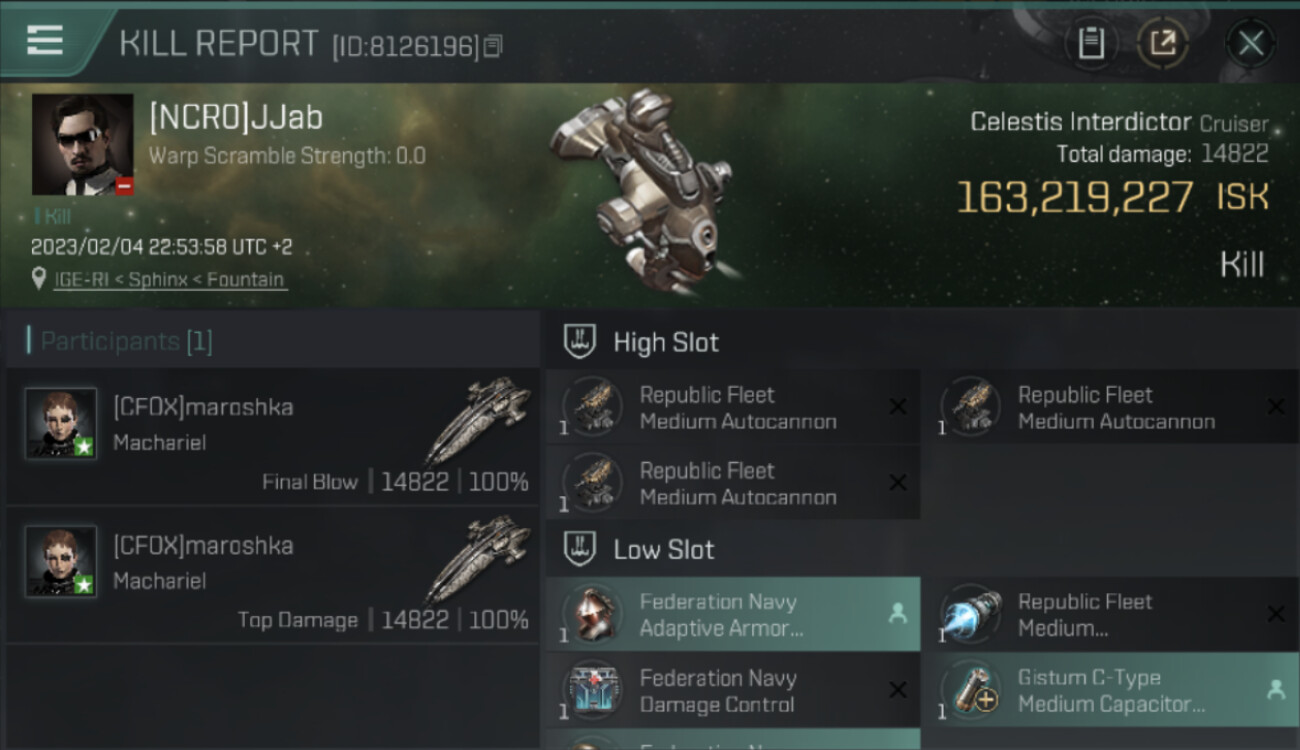Close the Kill Report window
The image size is (1300, 750).
tap(1250, 43)
